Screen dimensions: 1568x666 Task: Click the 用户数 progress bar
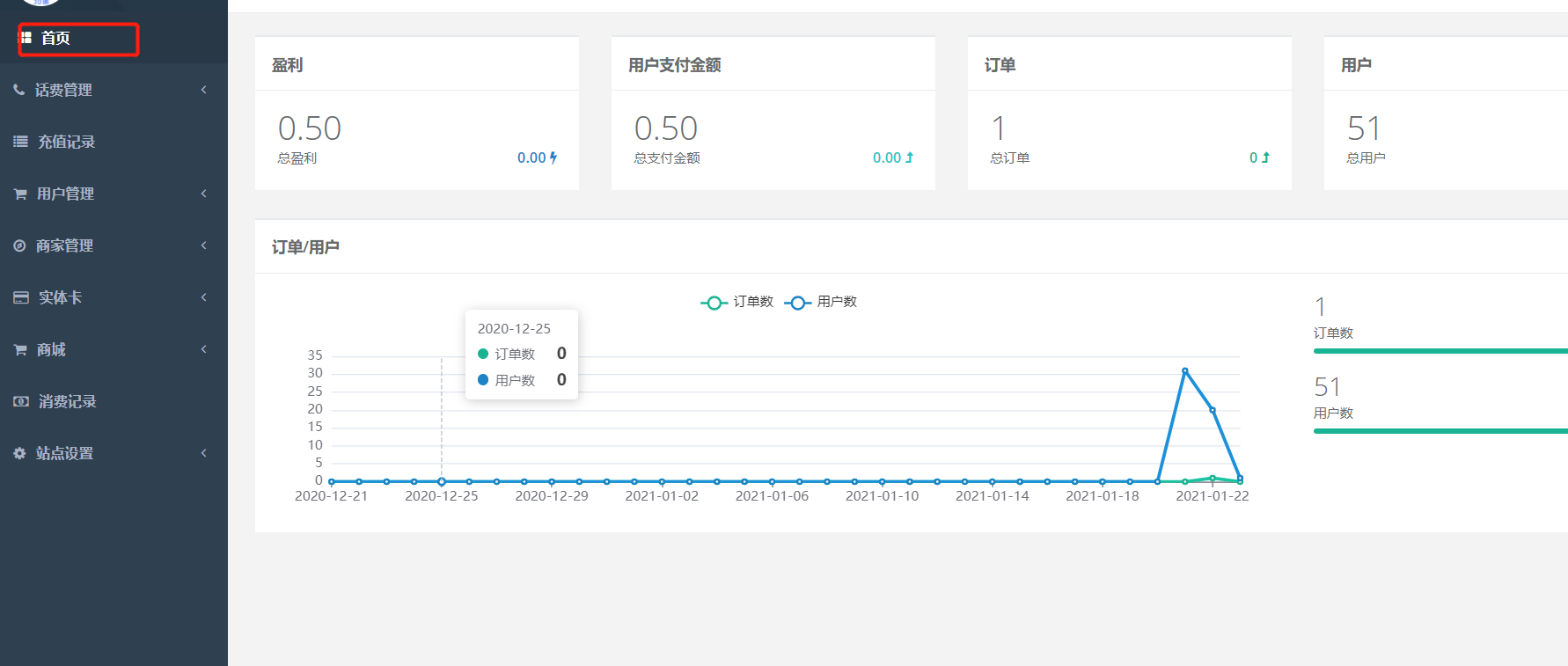click(1440, 431)
